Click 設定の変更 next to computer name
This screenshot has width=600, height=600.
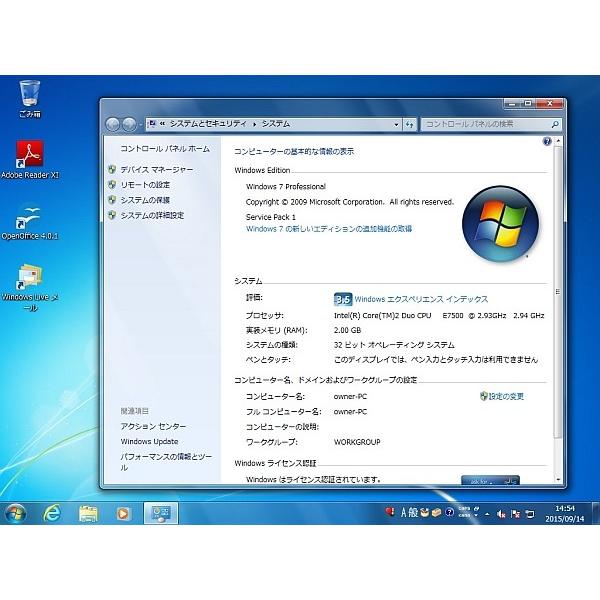[x=505, y=396]
